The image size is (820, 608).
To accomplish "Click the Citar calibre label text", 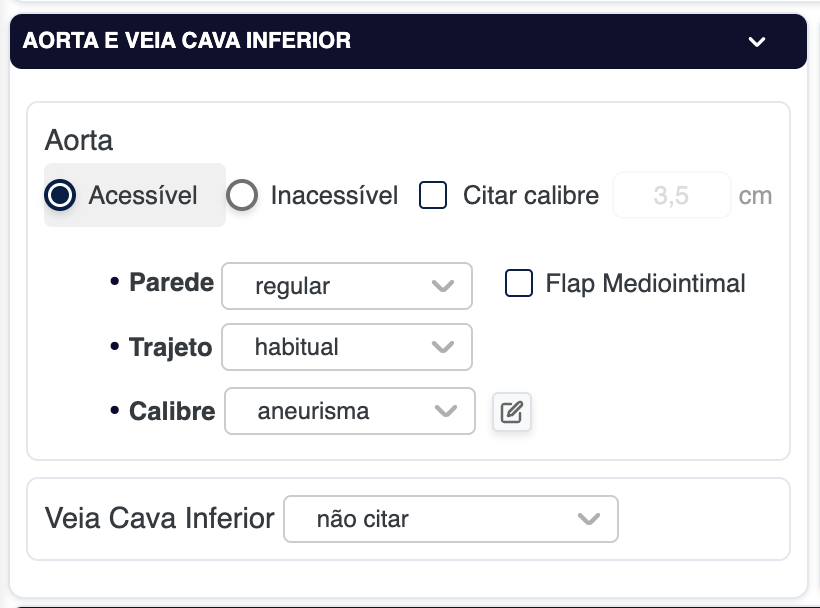I will (x=531, y=195).
